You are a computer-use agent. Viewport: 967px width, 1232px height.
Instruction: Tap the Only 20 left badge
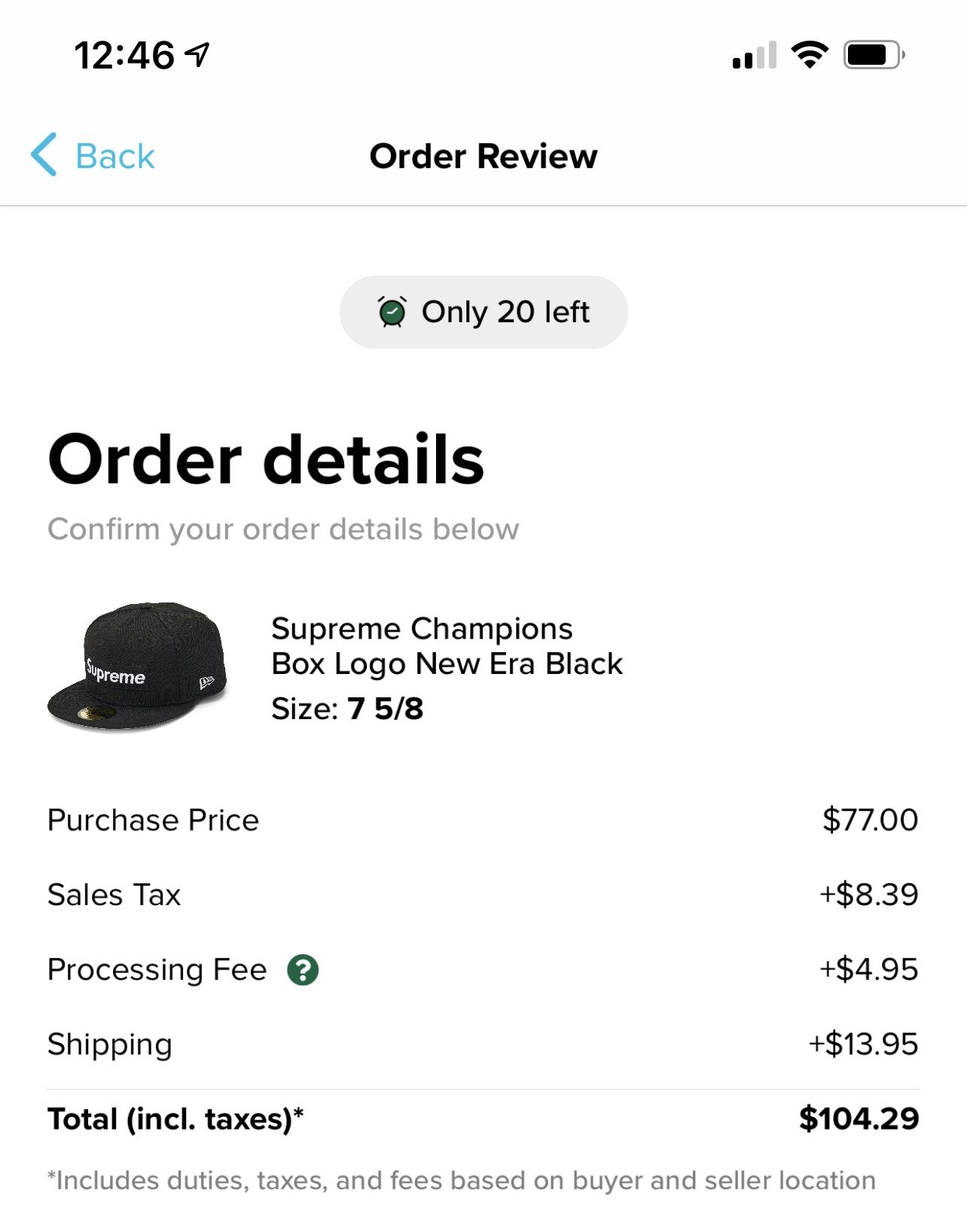tap(482, 310)
